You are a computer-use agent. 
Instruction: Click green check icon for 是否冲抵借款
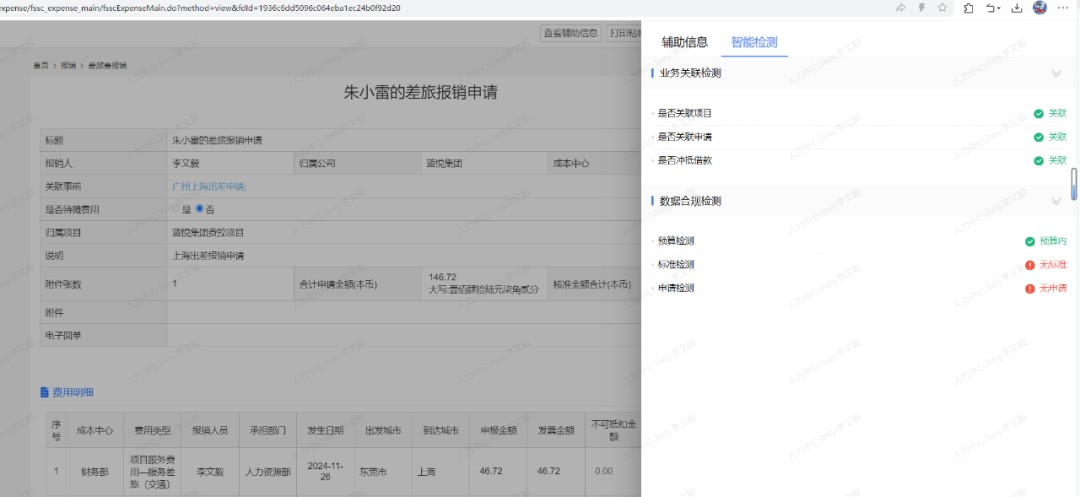[1039, 160]
